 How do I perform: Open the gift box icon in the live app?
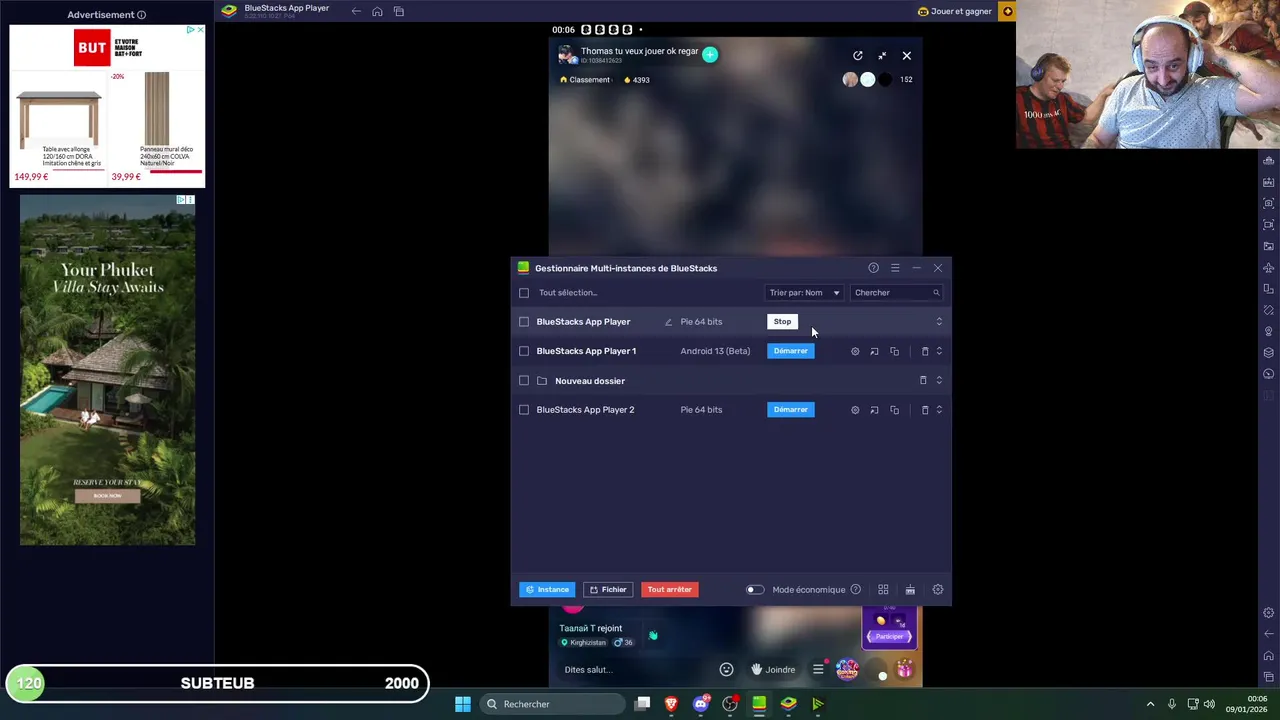(904, 669)
